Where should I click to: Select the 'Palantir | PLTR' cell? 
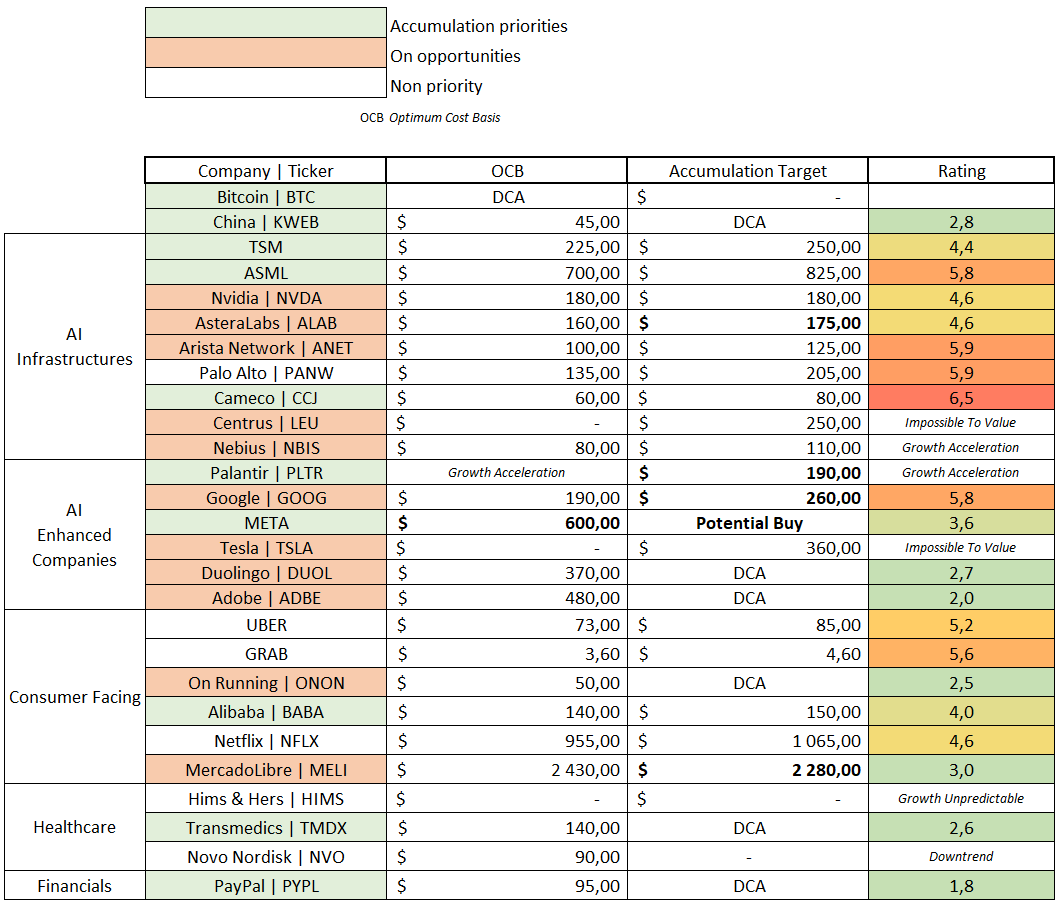coord(265,472)
